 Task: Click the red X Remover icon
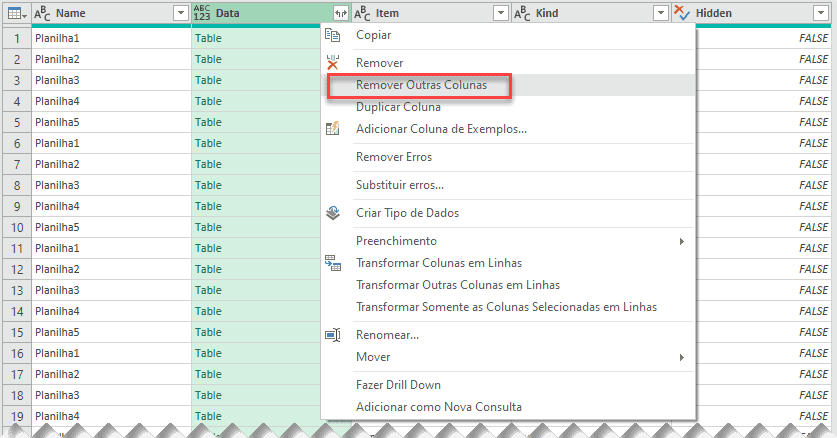pos(333,62)
